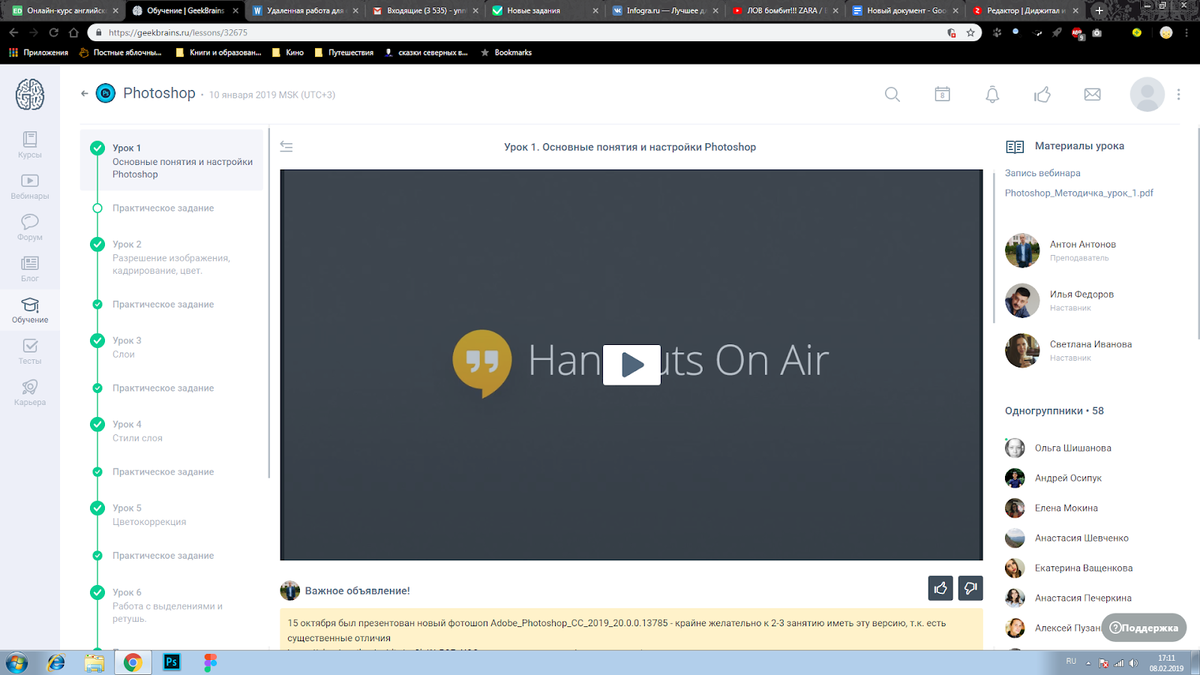Open Windows Start menu
The image size is (1200, 675).
(x=19, y=662)
